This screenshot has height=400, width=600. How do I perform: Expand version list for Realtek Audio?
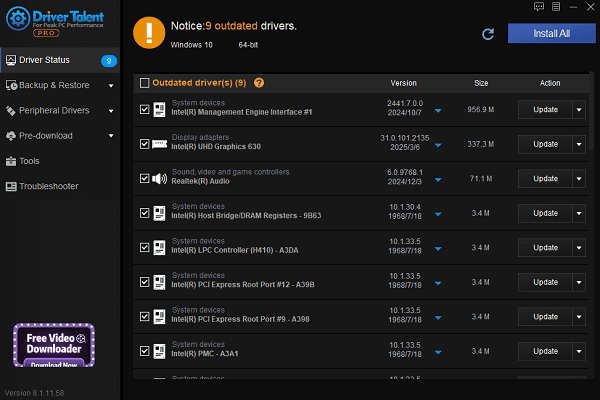(438, 180)
